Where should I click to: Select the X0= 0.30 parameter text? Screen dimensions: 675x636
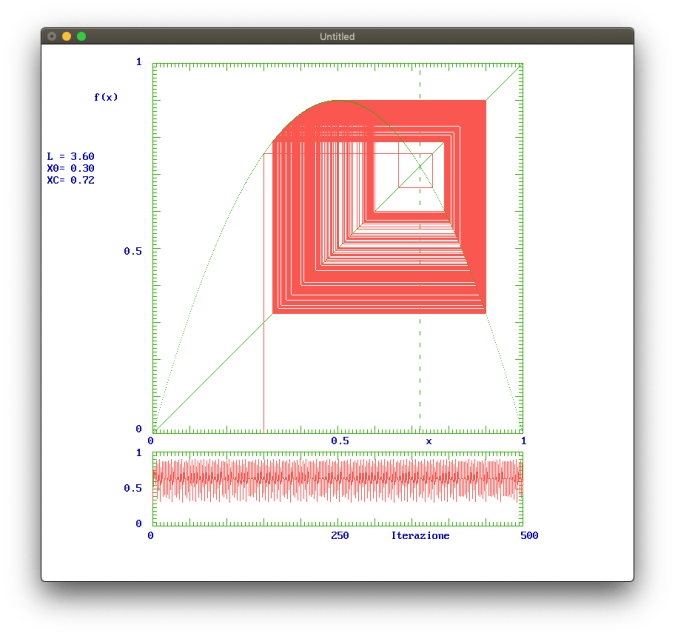coord(70,169)
